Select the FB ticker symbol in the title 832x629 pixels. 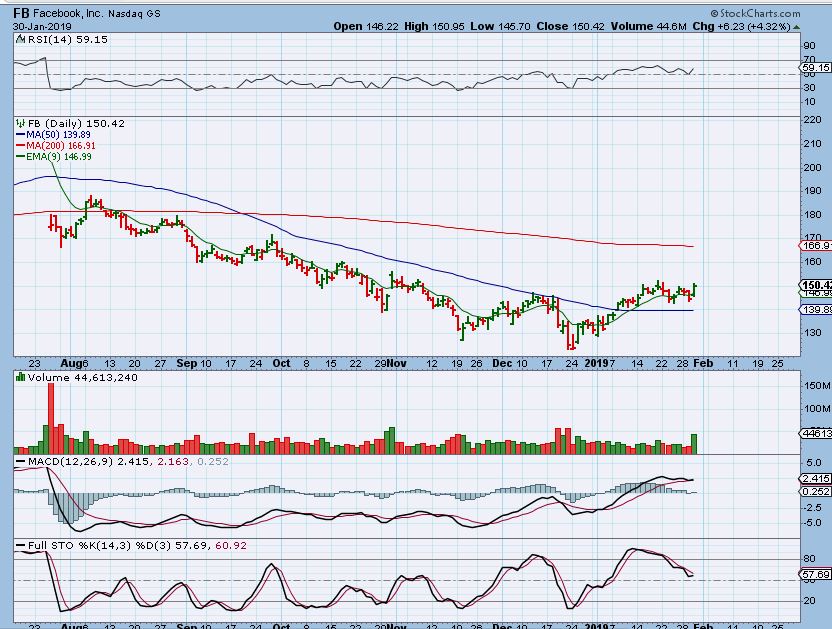point(21,13)
